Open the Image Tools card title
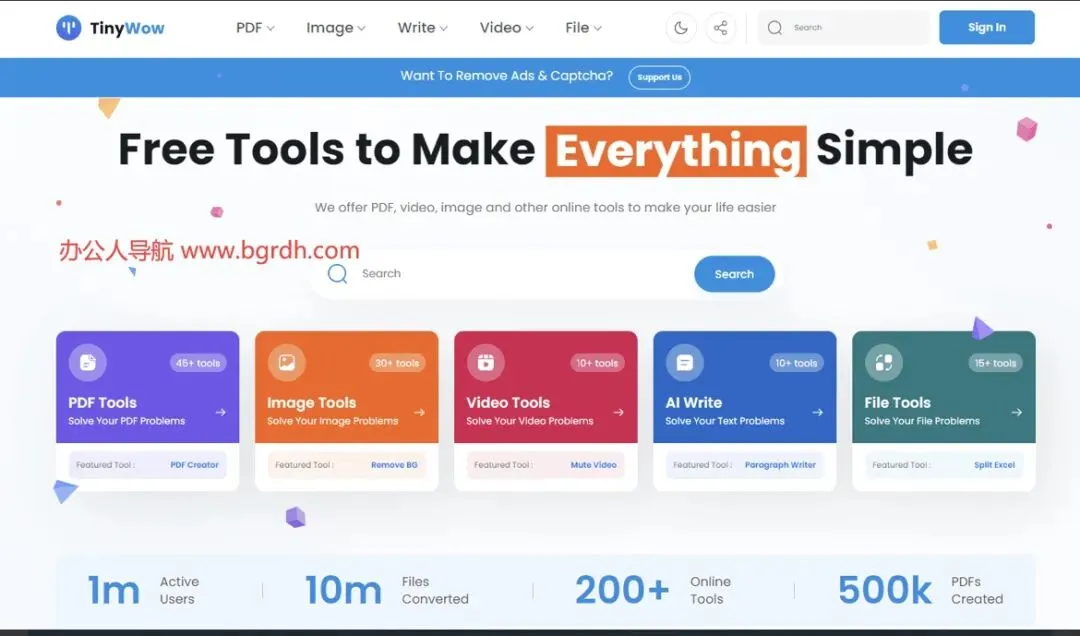The width and height of the screenshot is (1080, 636). [311, 402]
